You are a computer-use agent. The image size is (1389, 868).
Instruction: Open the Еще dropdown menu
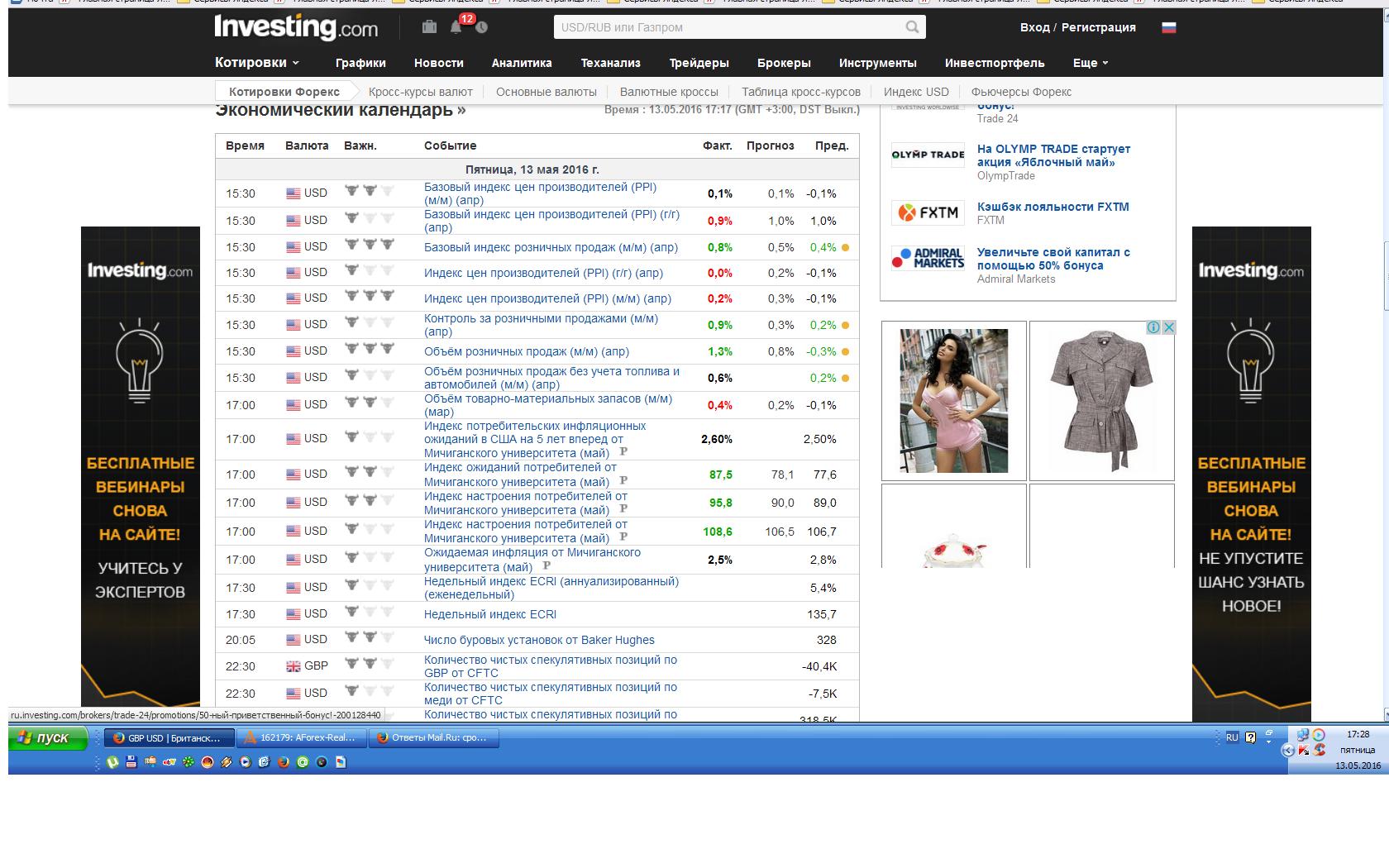[1091, 62]
